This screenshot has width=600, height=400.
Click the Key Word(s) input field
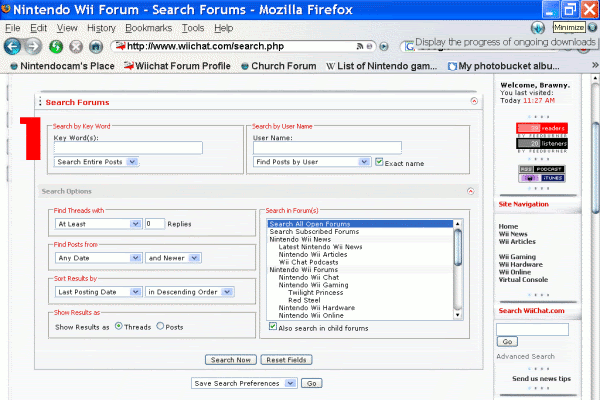128,148
